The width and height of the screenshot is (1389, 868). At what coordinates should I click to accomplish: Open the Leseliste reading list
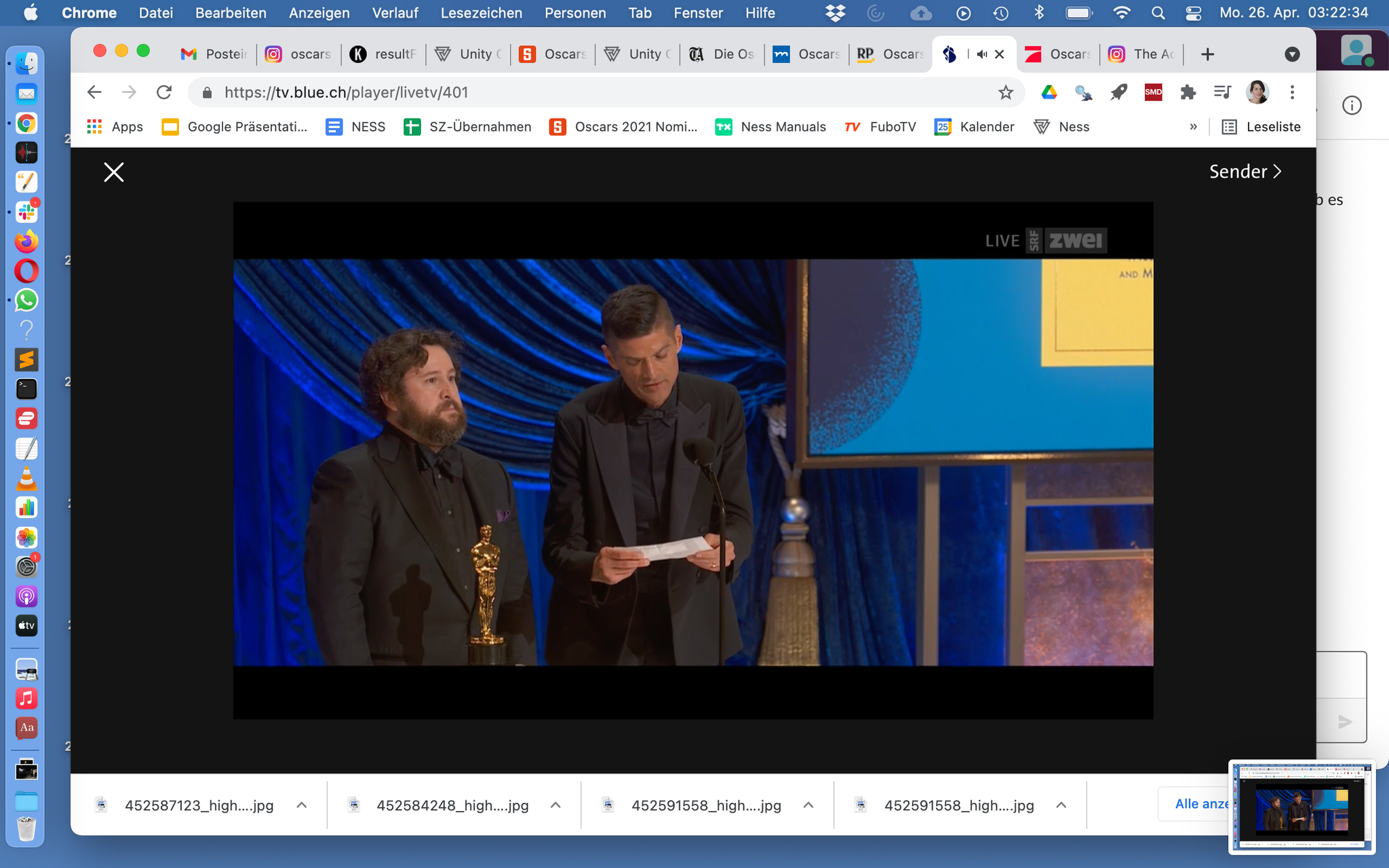1261,127
